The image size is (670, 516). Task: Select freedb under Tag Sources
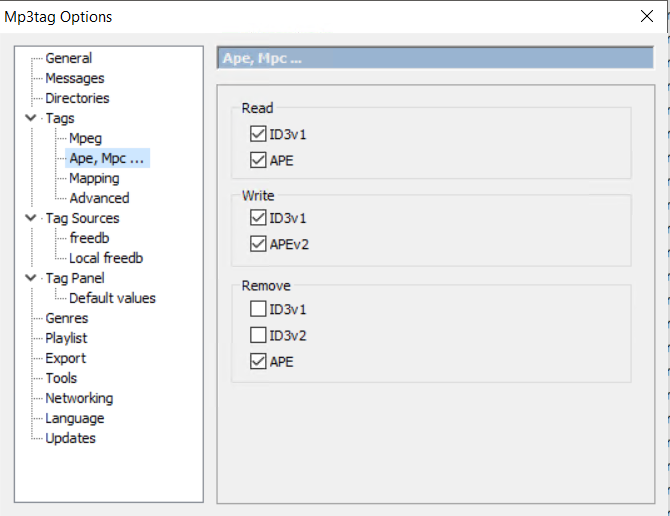pos(88,238)
